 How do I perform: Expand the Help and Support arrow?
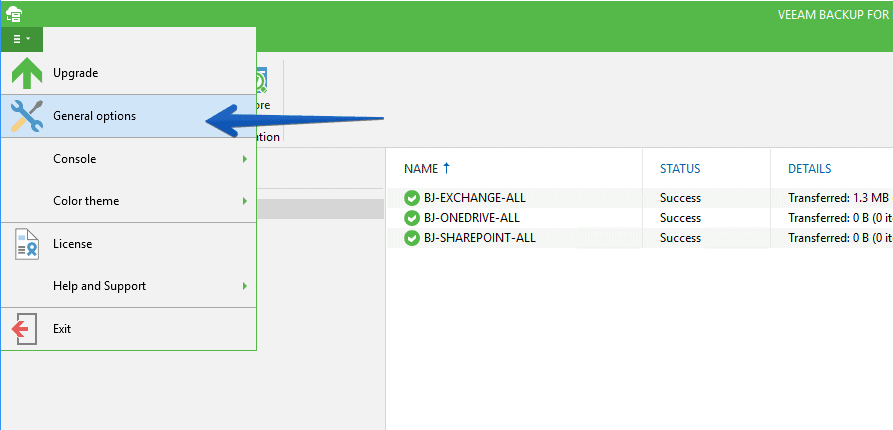point(245,286)
